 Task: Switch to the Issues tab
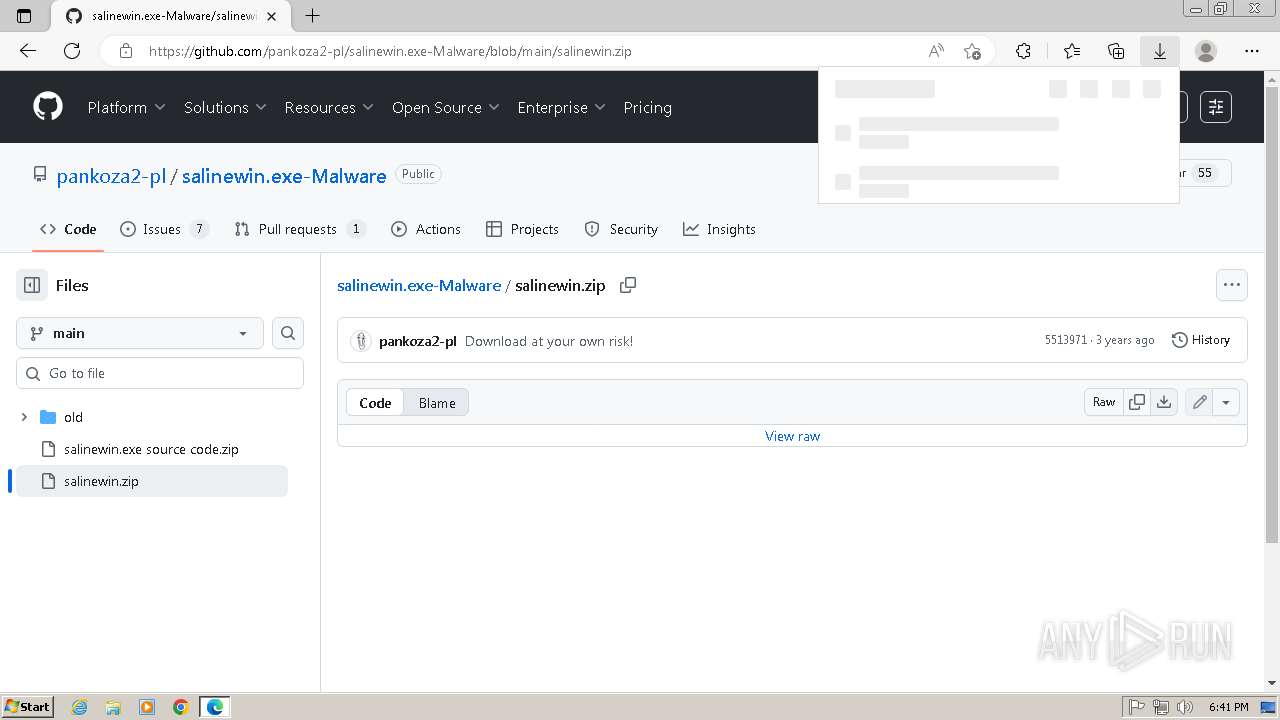(164, 229)
